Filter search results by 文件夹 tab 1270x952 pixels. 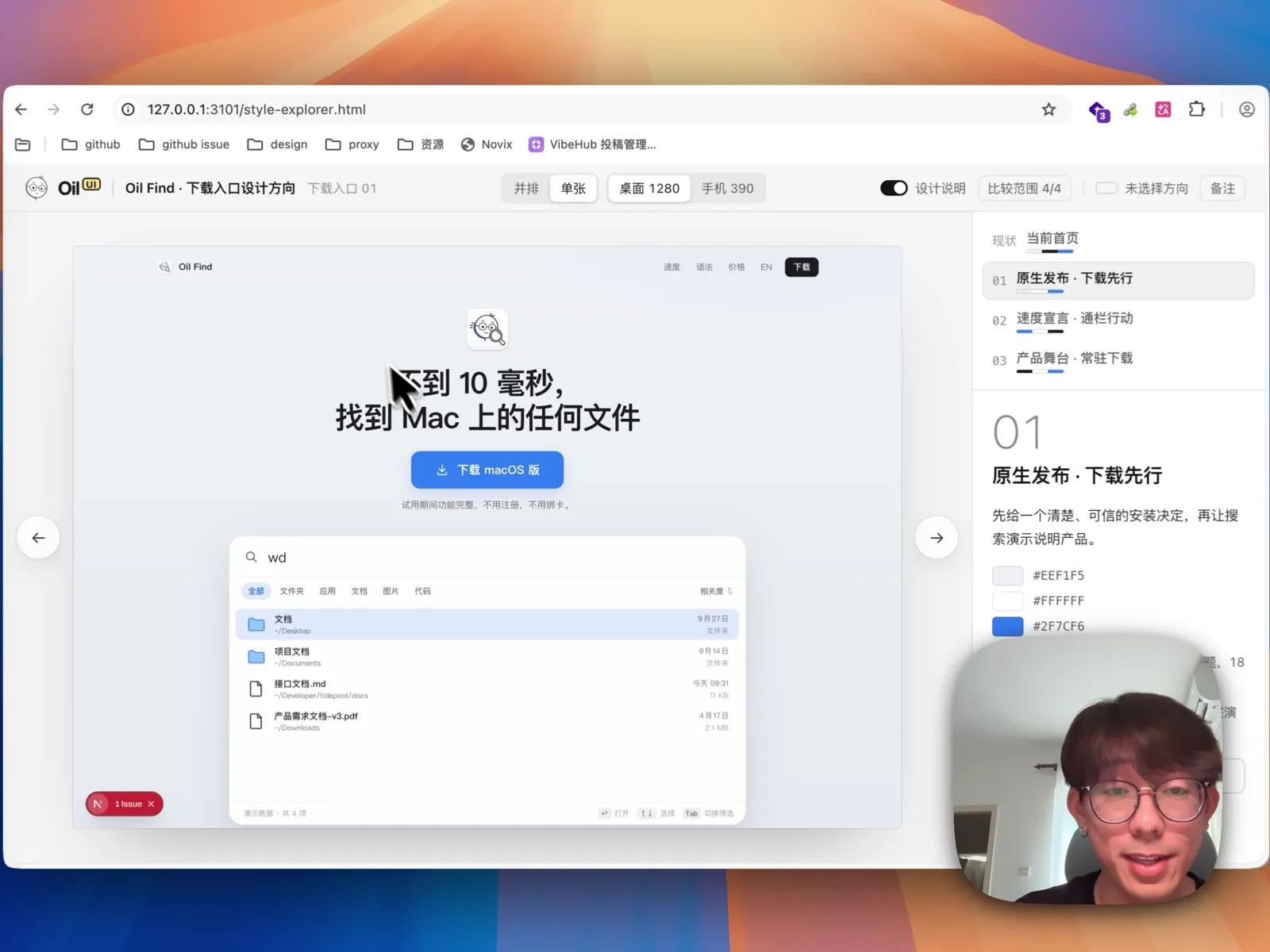(291, 591)
